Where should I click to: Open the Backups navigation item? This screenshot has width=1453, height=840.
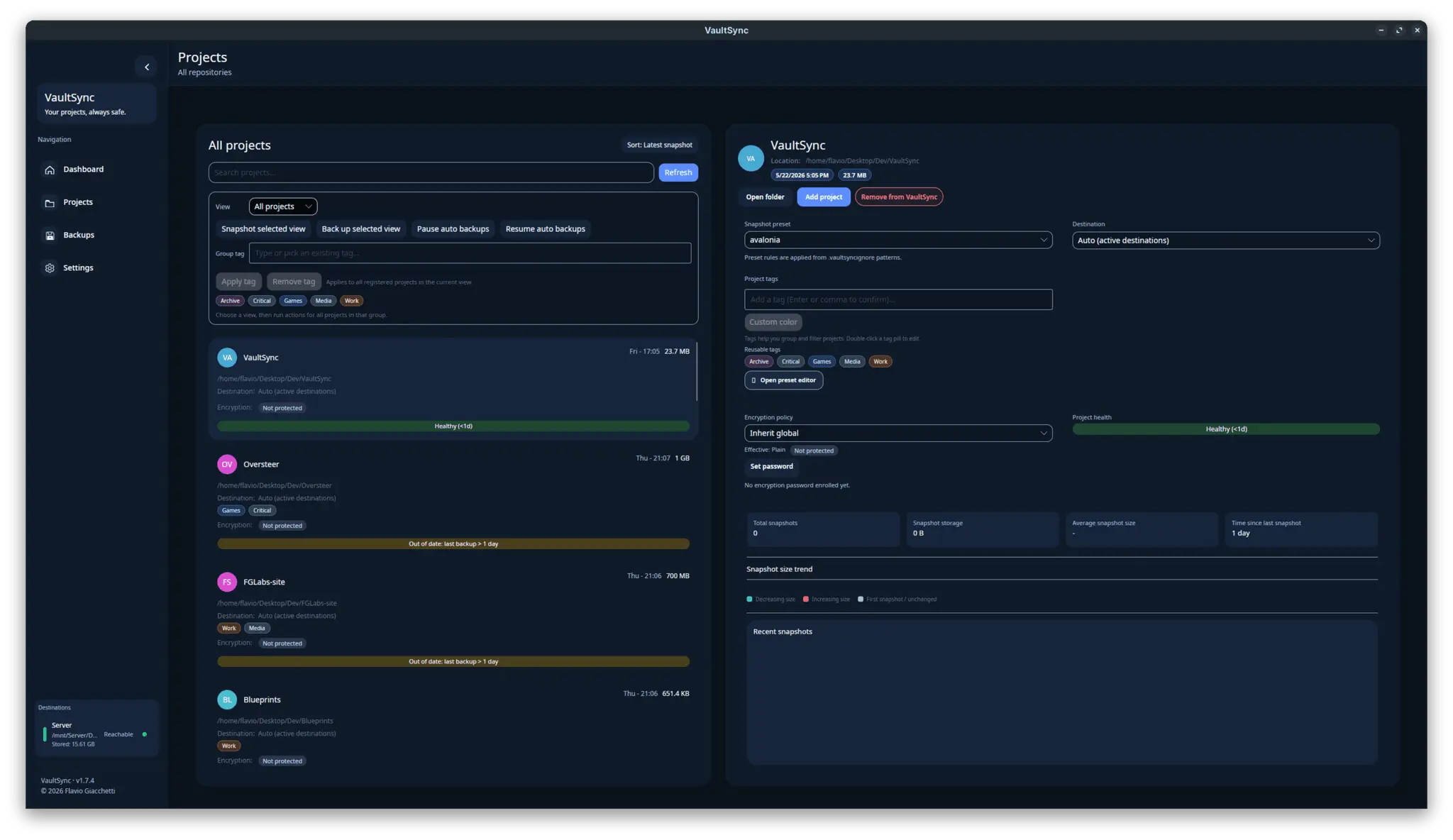coord(79,235)
